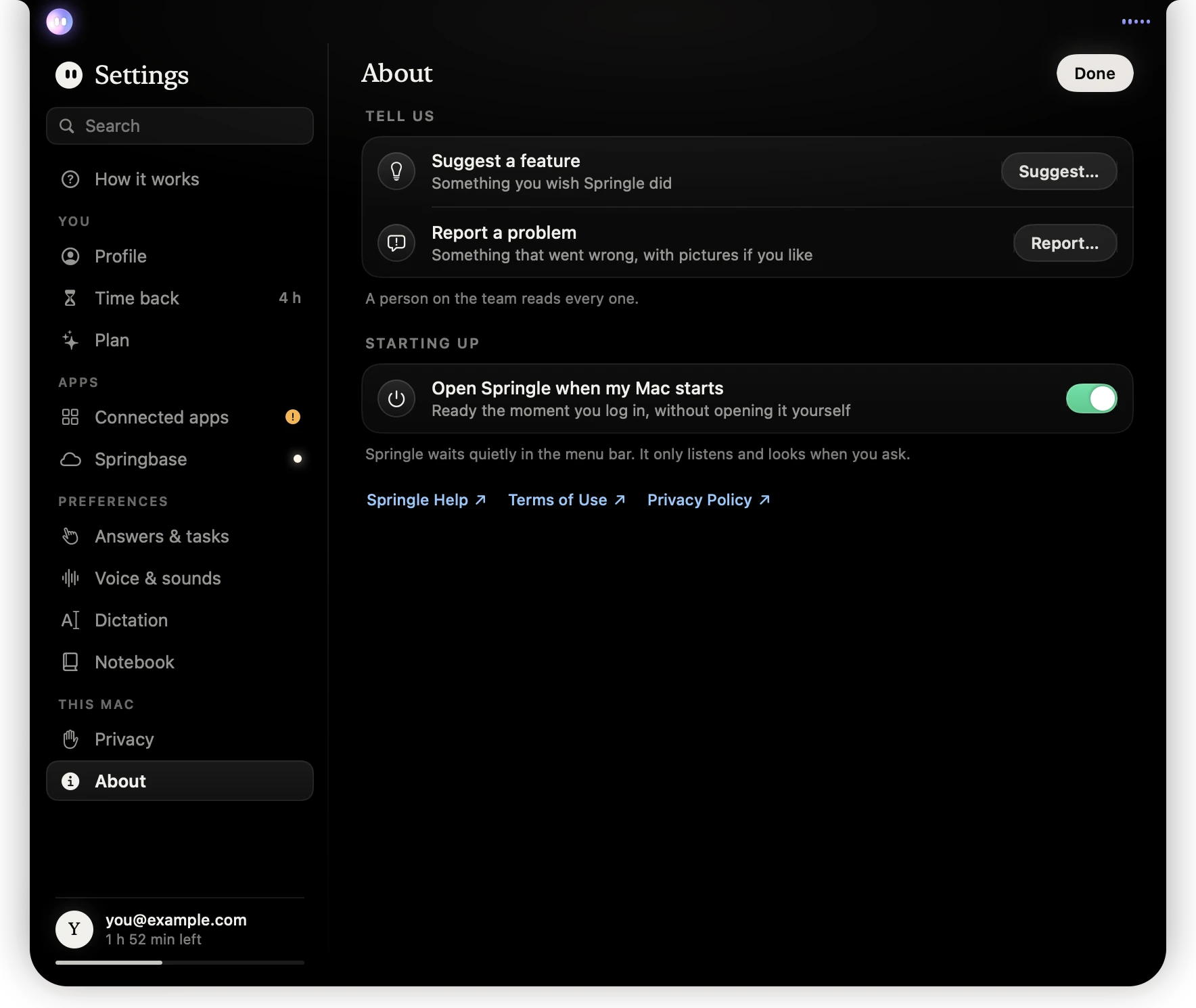Viewport: 1196px width, 1008px height.
Task: Click the Report... button
Action: 1065,243
